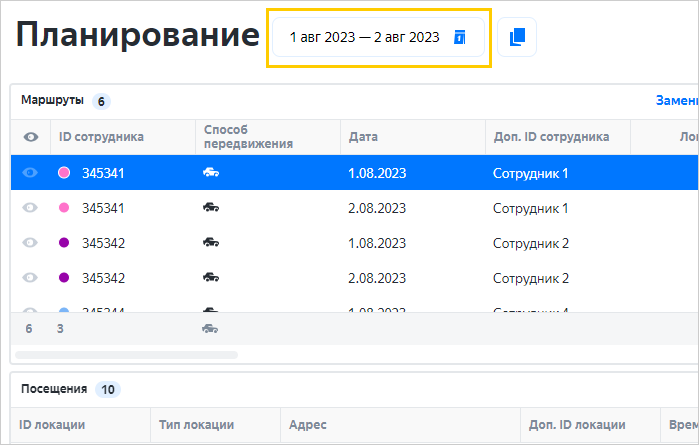
Task: Select the Посещения section title
Action: (54, 389)
